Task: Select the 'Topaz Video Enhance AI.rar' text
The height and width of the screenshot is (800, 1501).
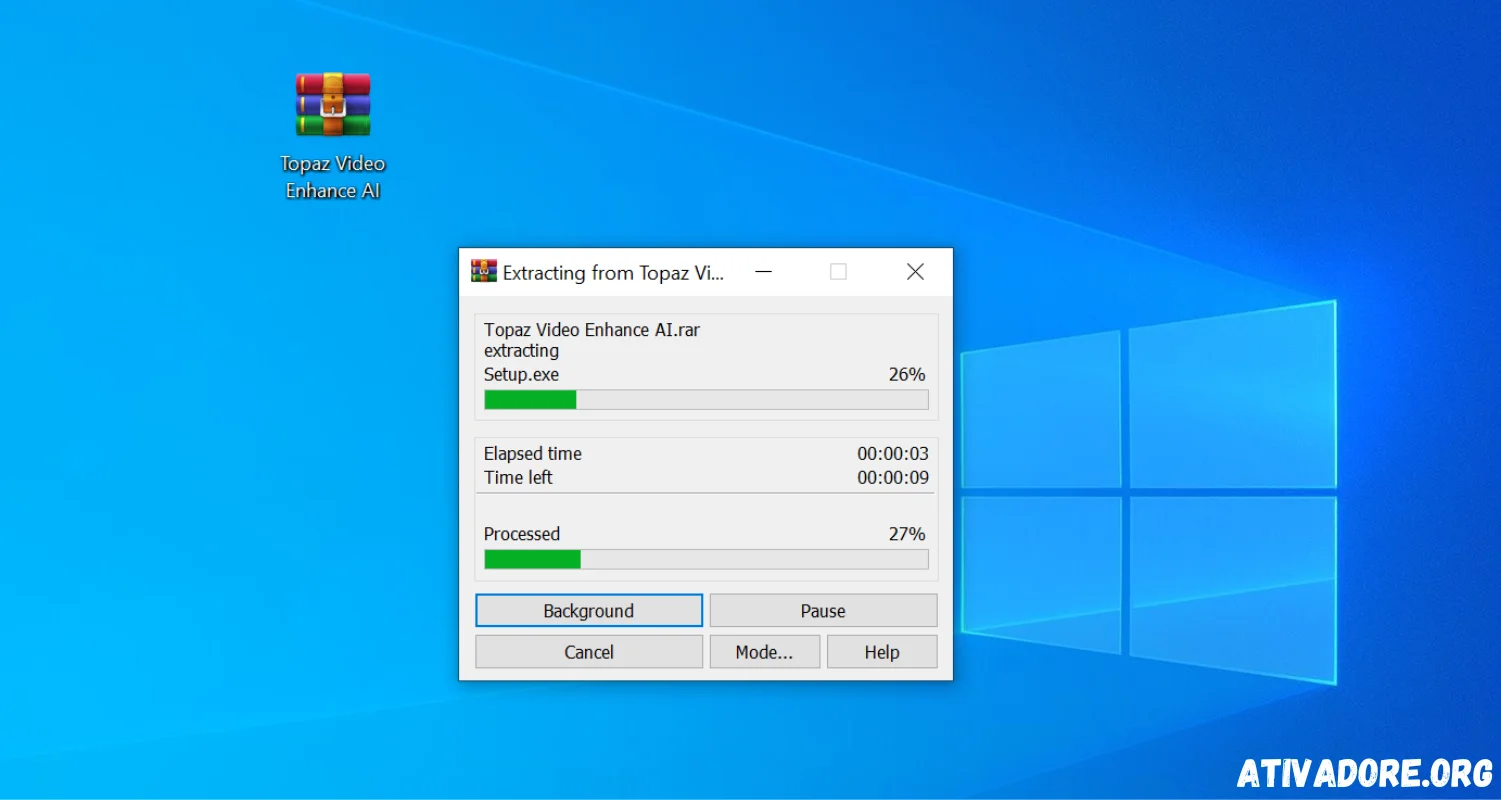Action: (x=592, y=330)
